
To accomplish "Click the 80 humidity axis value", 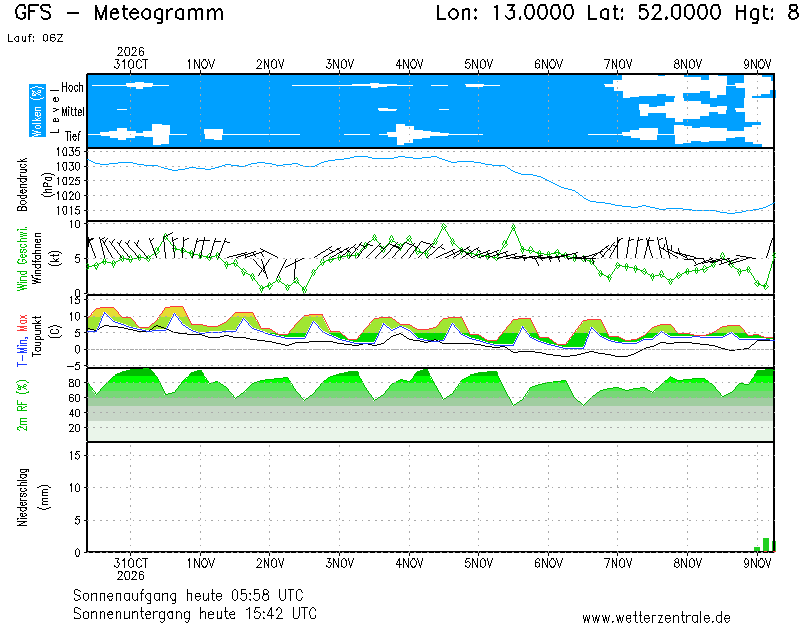I will [74, 383].
